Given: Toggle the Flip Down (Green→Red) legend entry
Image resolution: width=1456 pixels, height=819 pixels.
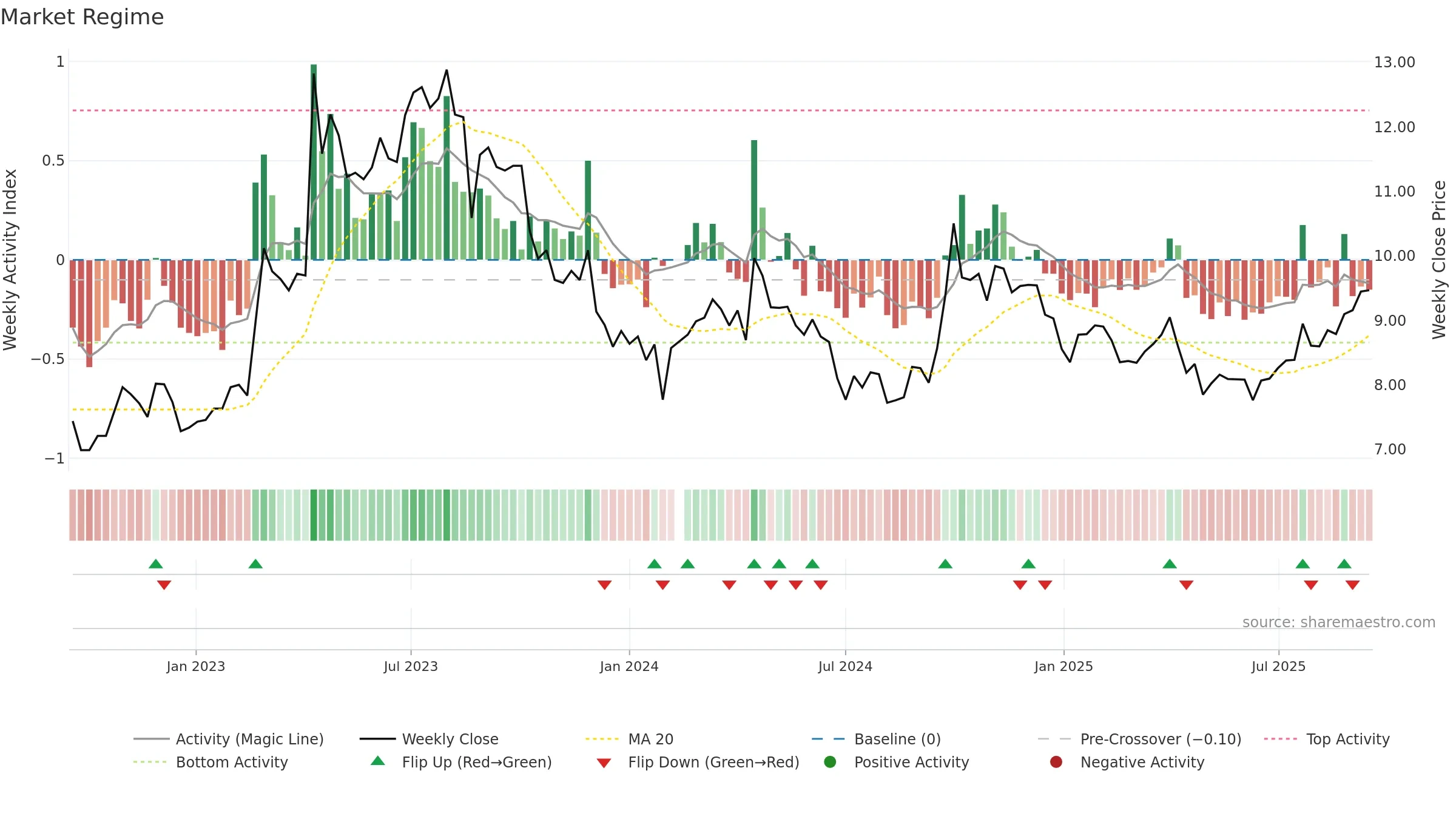Looking at the screenshot, I should click(698, 762).
